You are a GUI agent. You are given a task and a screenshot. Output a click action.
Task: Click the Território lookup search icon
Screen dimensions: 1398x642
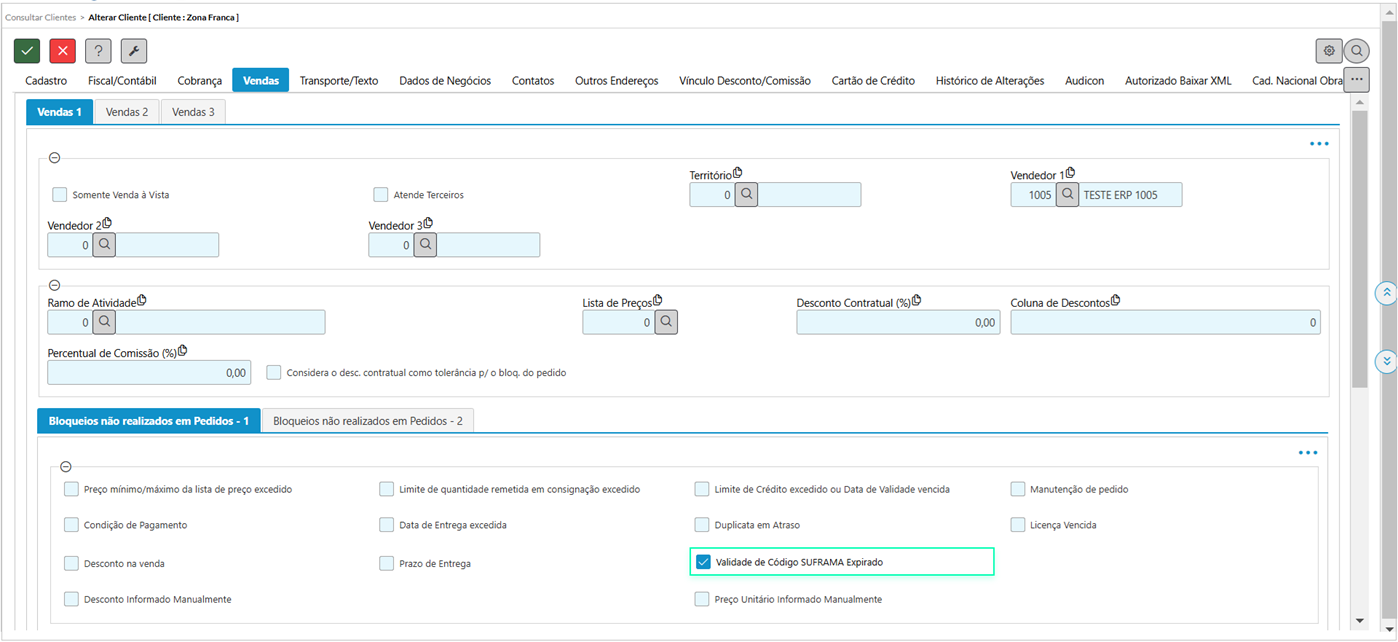[746, 195]
